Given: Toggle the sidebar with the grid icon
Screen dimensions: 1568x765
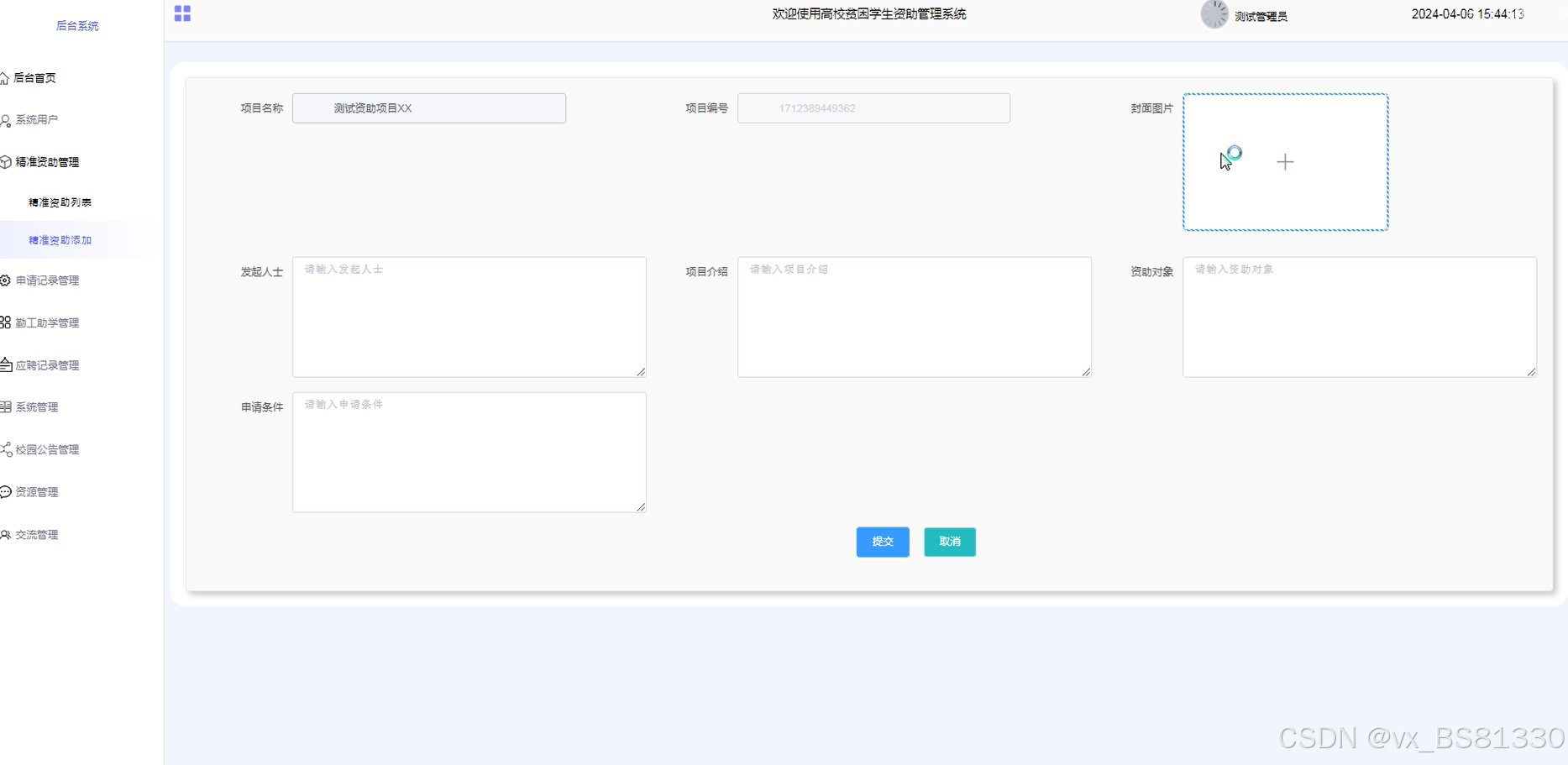Looking at the screenshot, I should pos(182,13).
